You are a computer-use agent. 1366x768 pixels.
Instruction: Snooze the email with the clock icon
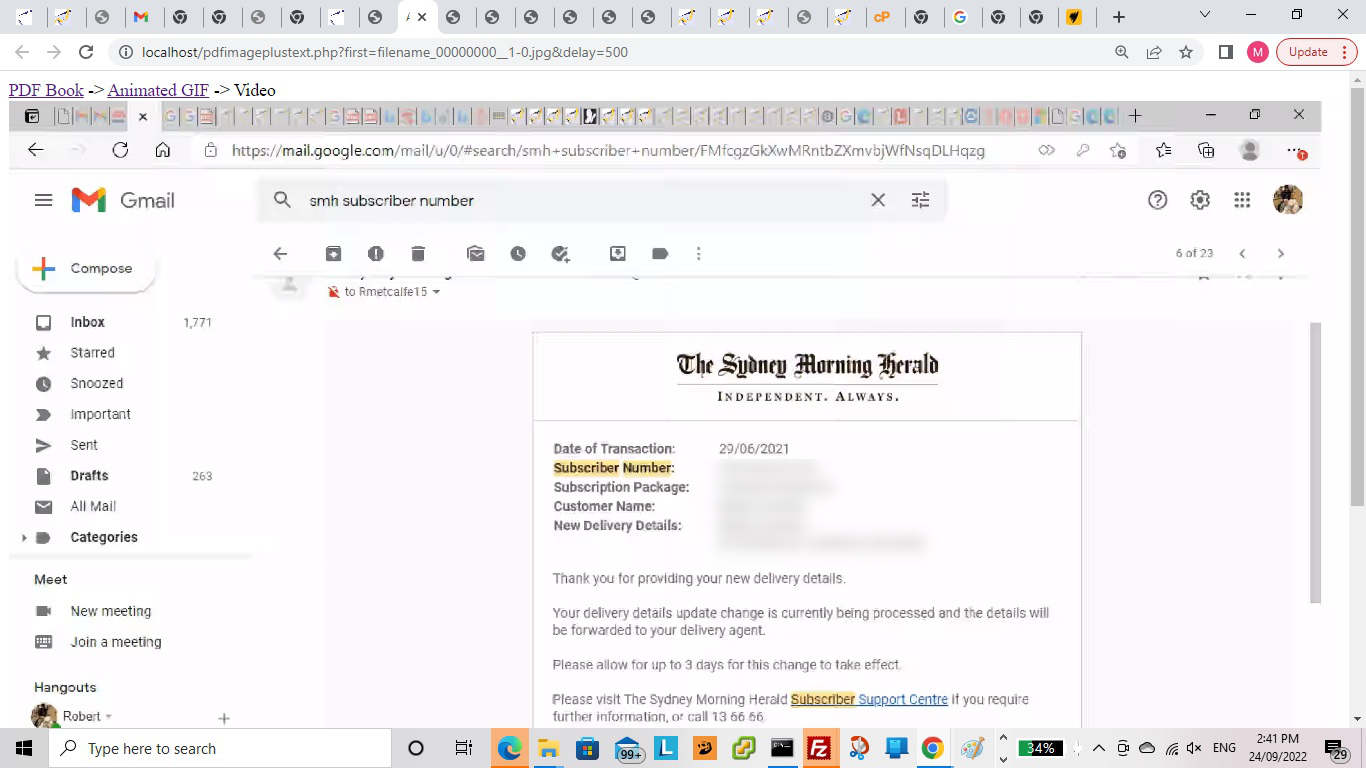pyautogui.click(x=518, y=254)
